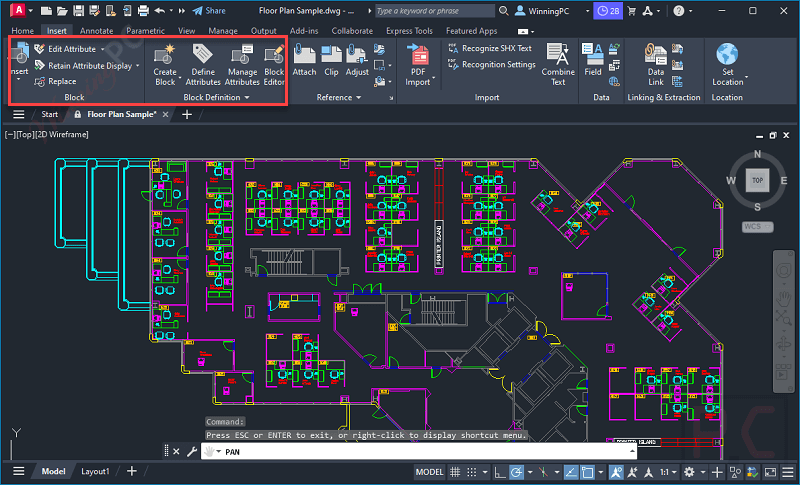Click the Clean Screen icon in status bar
This screenshot has height=485, width=800.
click(770, 472)
